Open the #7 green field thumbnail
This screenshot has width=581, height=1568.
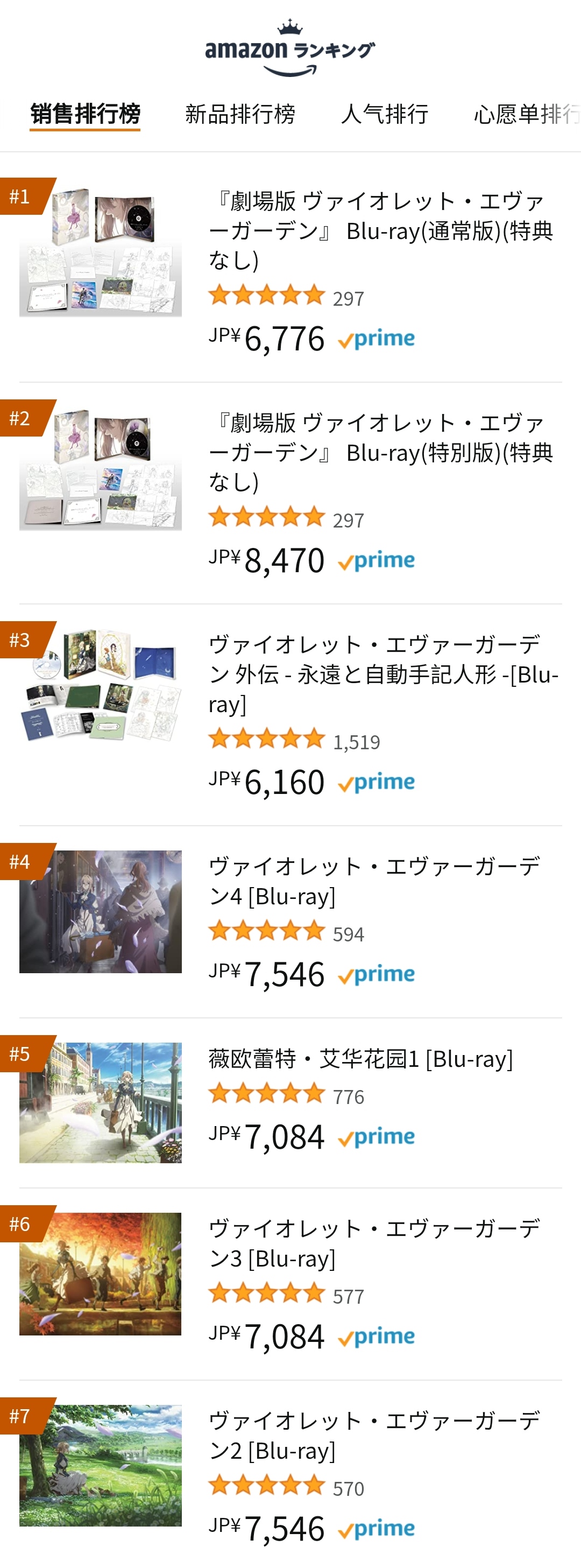(x=101, y=1465)
